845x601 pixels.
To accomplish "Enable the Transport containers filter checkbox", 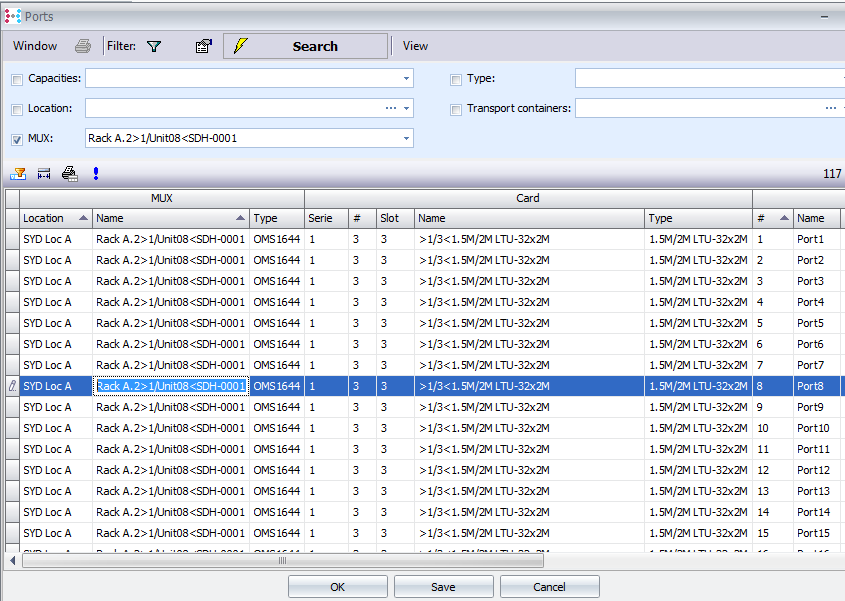I will pos(456,110).
